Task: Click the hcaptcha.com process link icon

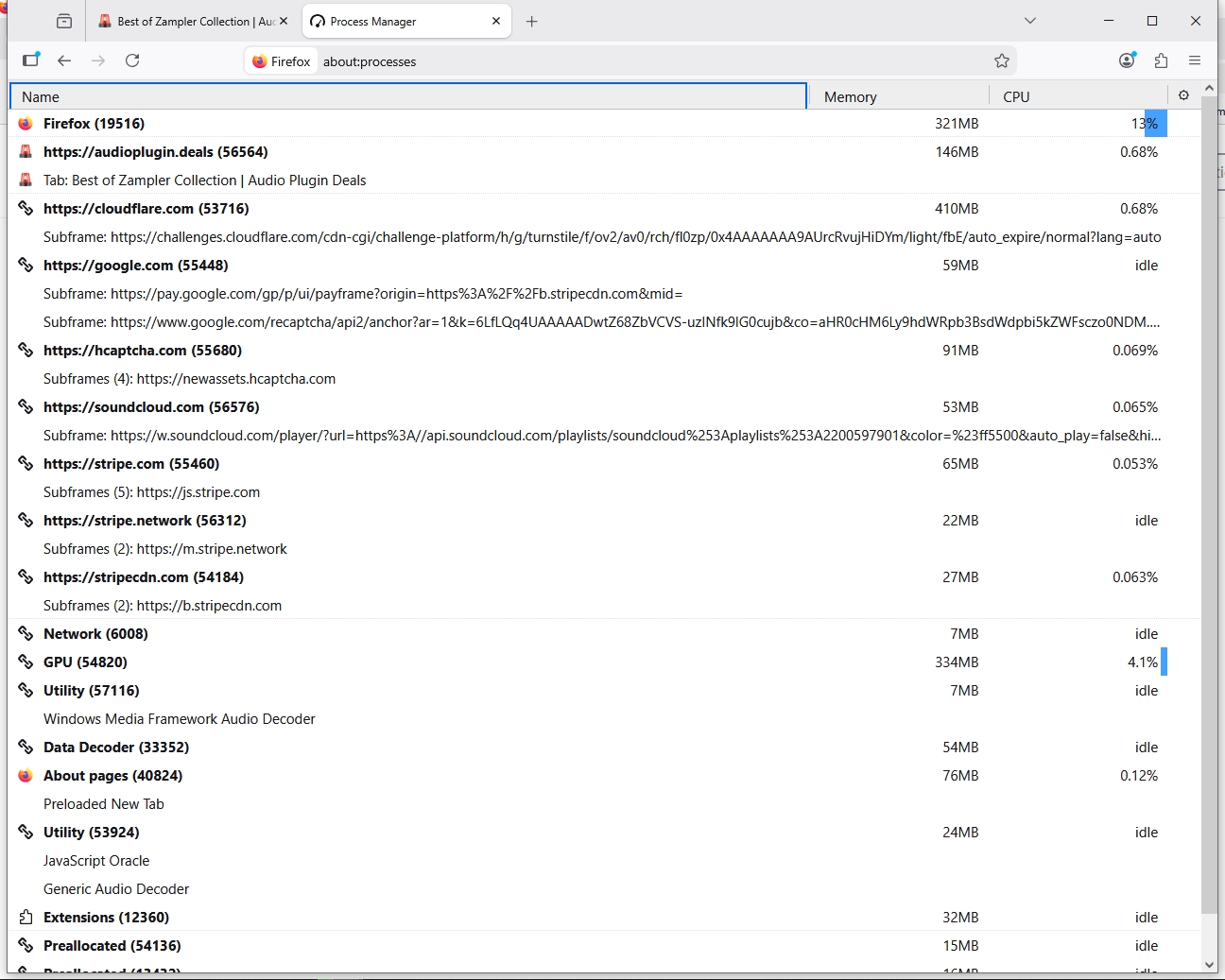Action: (26, 350)
